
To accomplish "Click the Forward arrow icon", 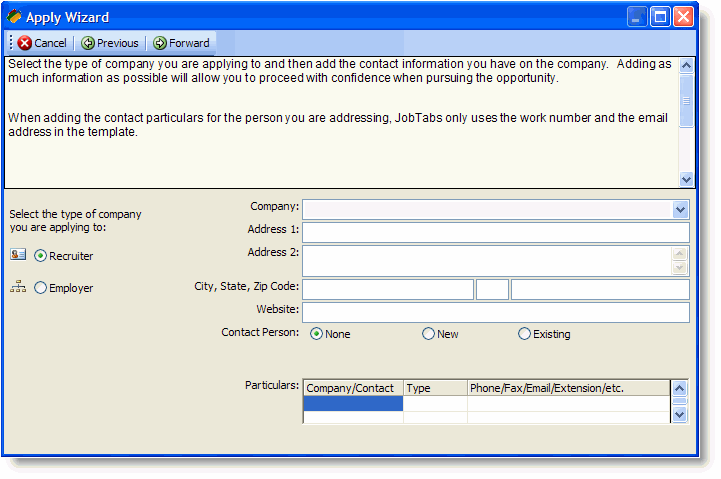I will pos(160,43).
